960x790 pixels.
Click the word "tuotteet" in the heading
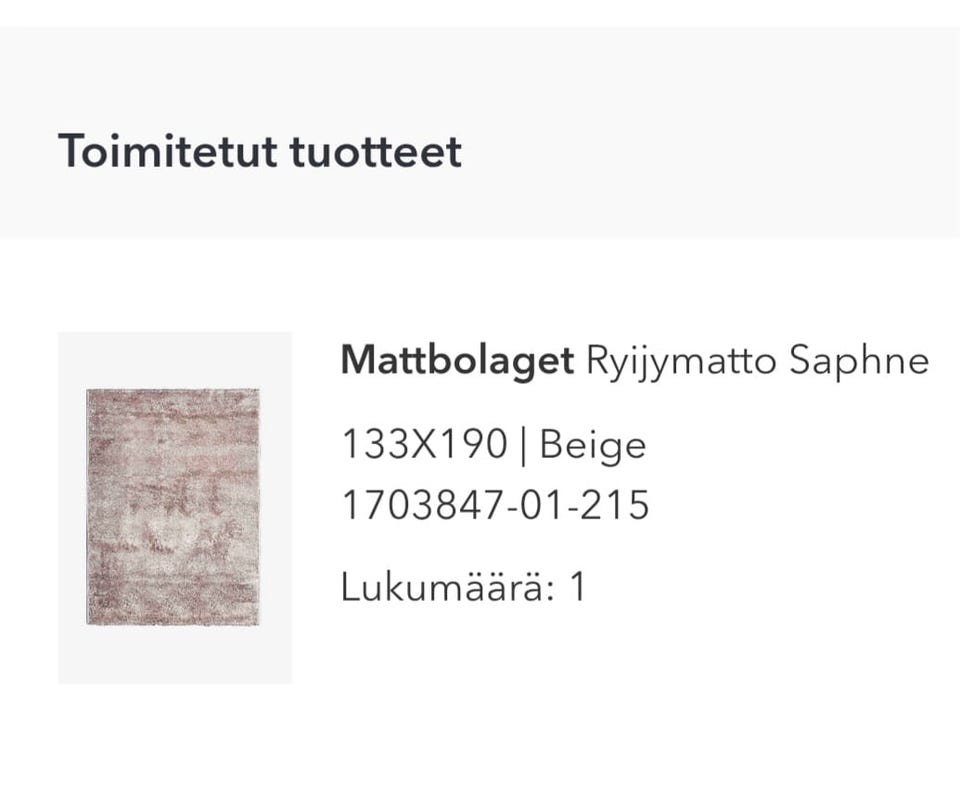(x=376, y=151)
